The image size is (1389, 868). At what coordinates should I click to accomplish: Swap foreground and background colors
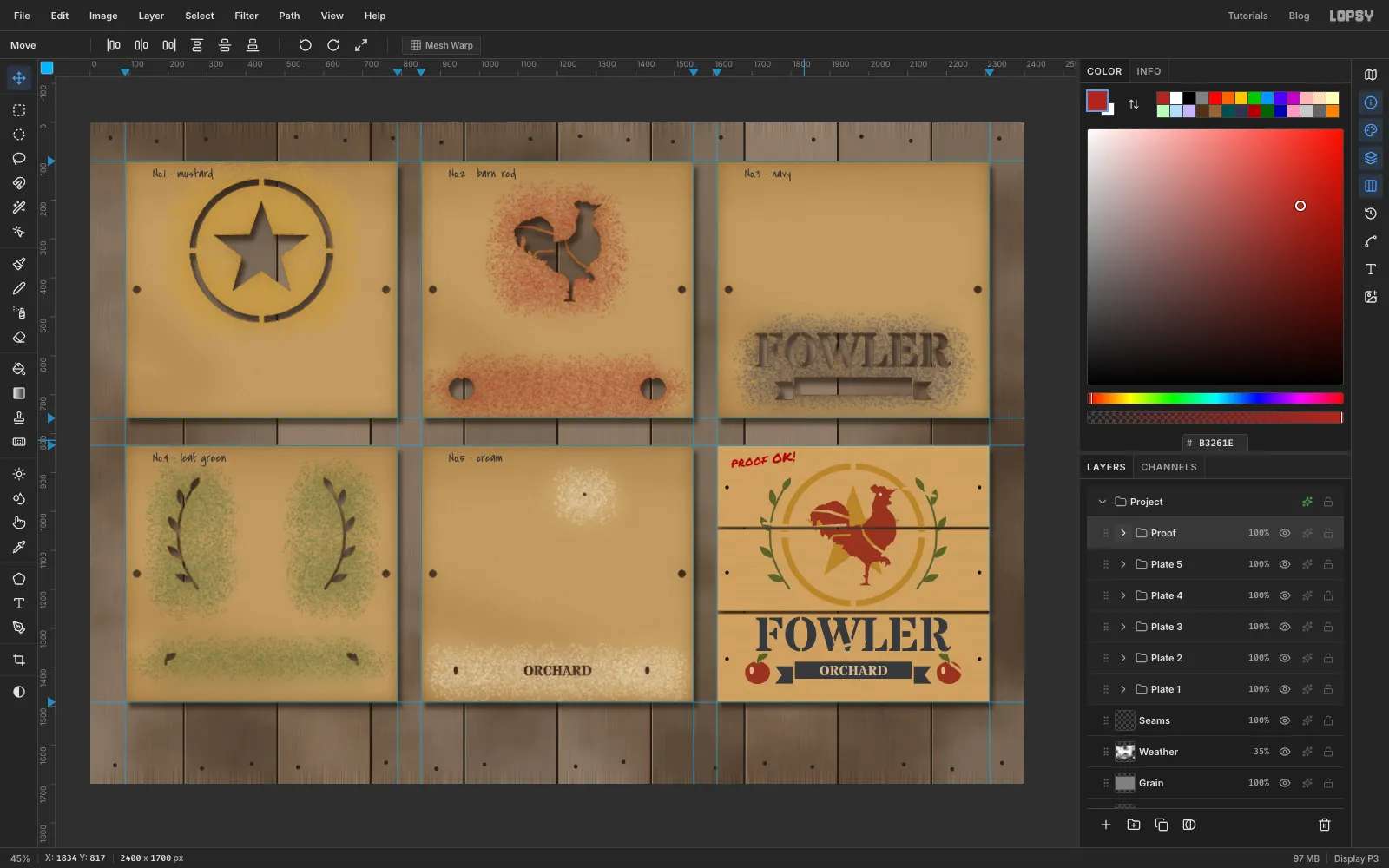tap(1134, 104)
